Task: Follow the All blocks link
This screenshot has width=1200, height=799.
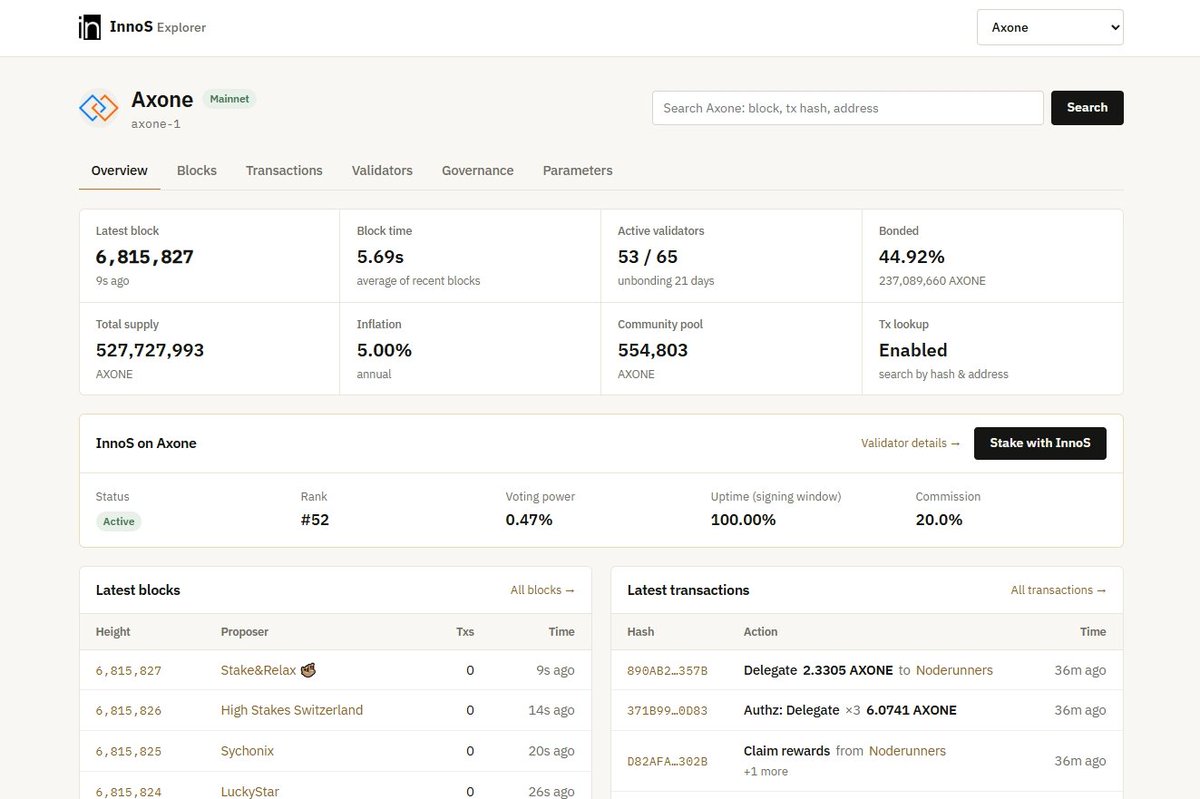Action: (x=543, y=590)
